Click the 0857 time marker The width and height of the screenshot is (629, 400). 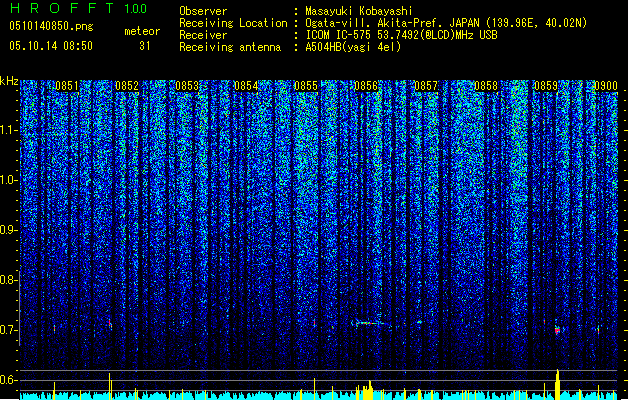426,86
